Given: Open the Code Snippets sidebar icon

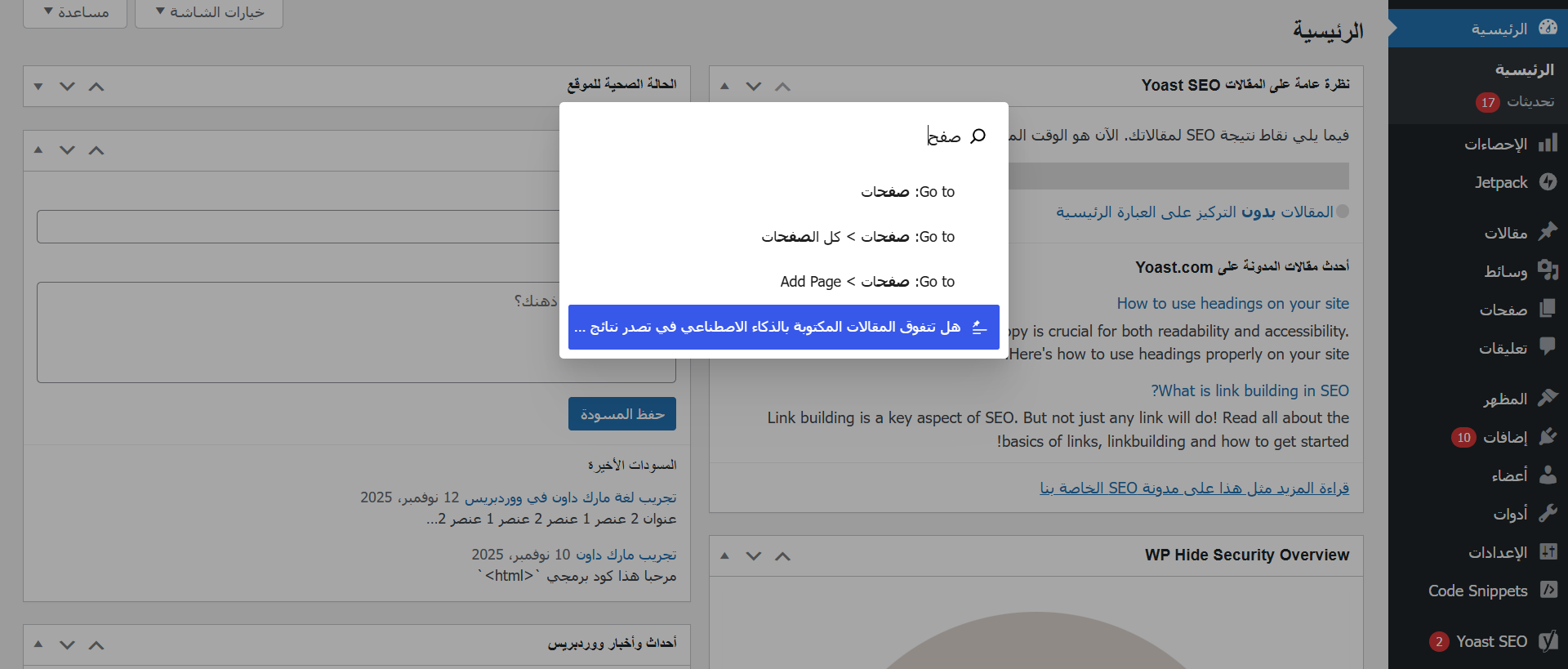Looking at the screenshot, I should click(x=1548, y=590).
